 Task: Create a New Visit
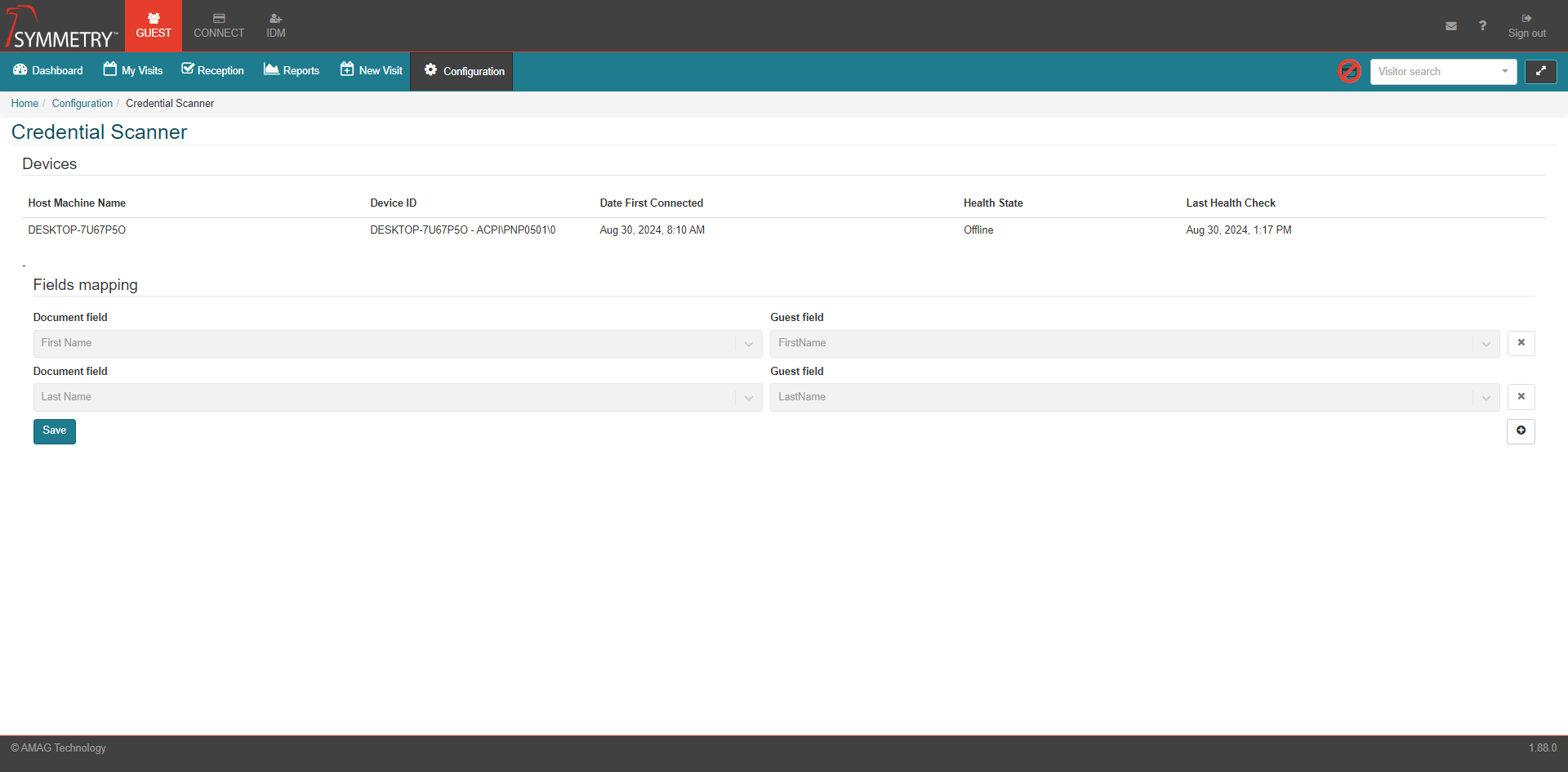pos(372,71)
